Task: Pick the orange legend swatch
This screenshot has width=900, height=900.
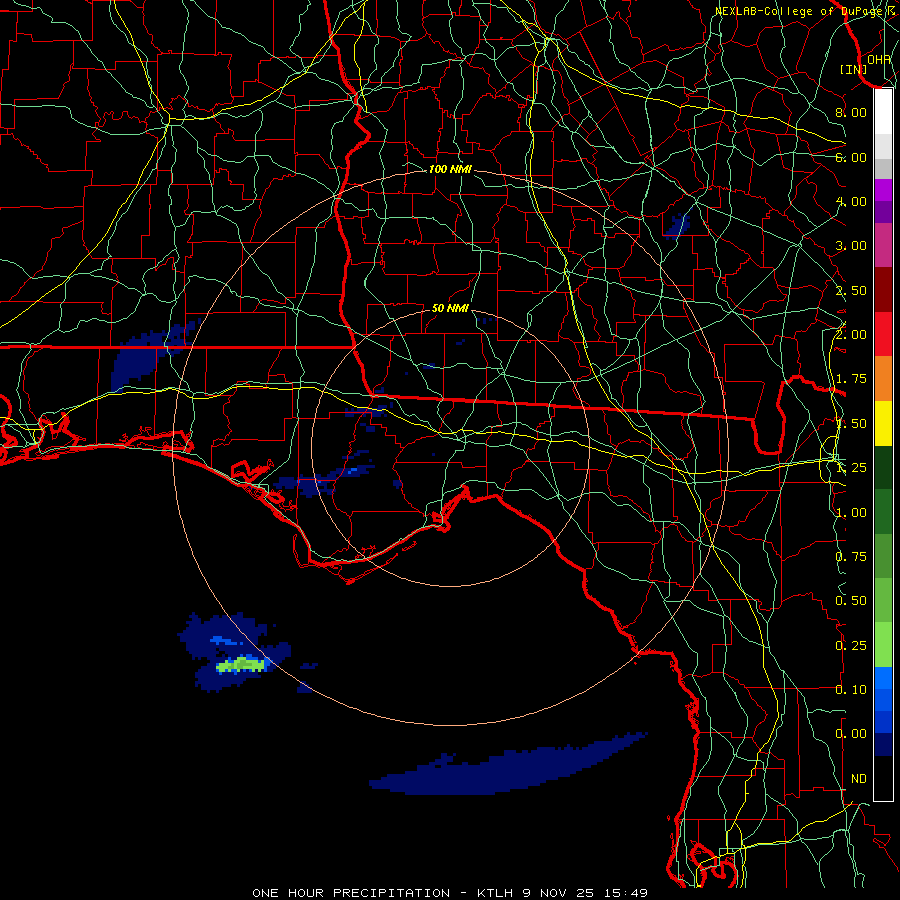Action: pyautogui.click(x=883, y=379)
